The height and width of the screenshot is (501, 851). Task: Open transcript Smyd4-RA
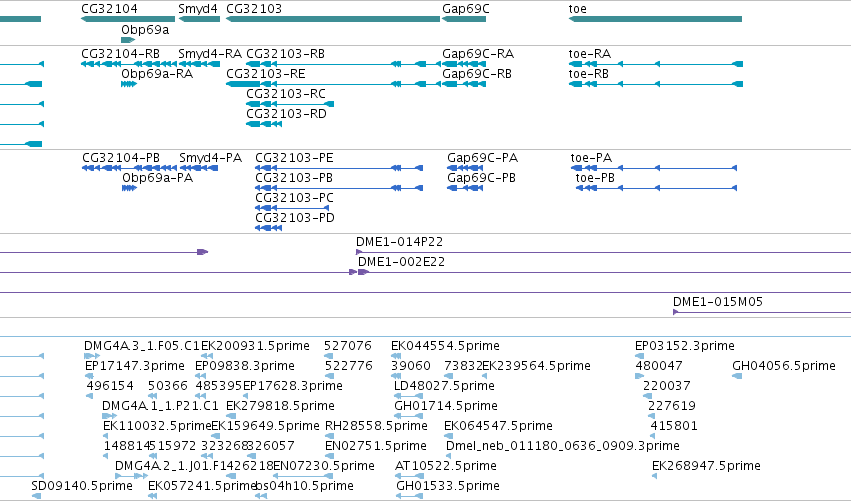pyautogui.click(x=210, y=54)
